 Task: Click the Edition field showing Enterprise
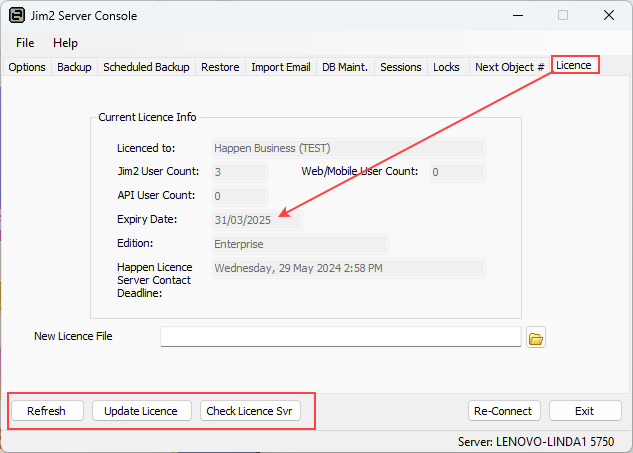[300, 244]
